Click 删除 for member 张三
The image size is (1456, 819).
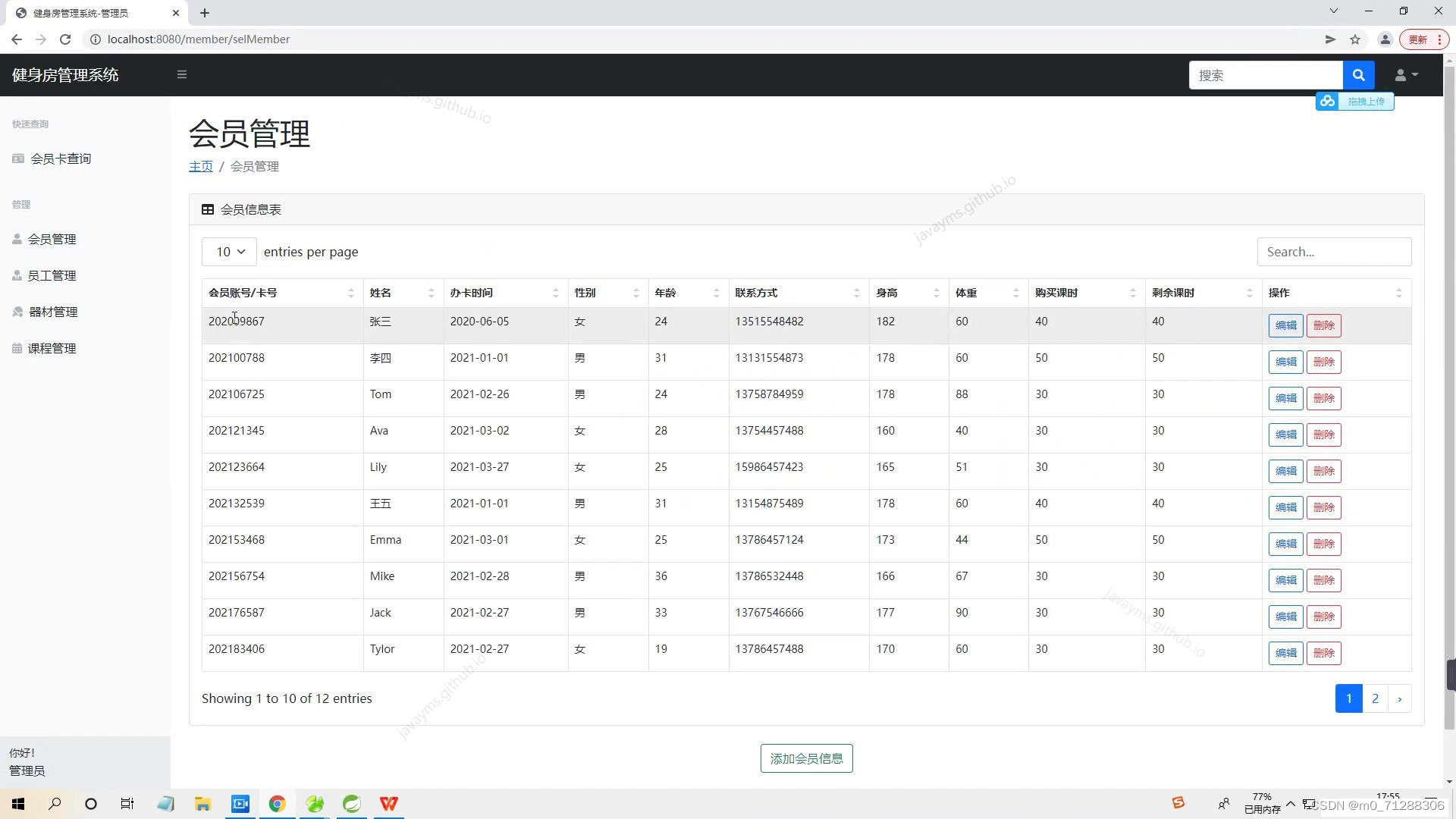click(1323, 325)
